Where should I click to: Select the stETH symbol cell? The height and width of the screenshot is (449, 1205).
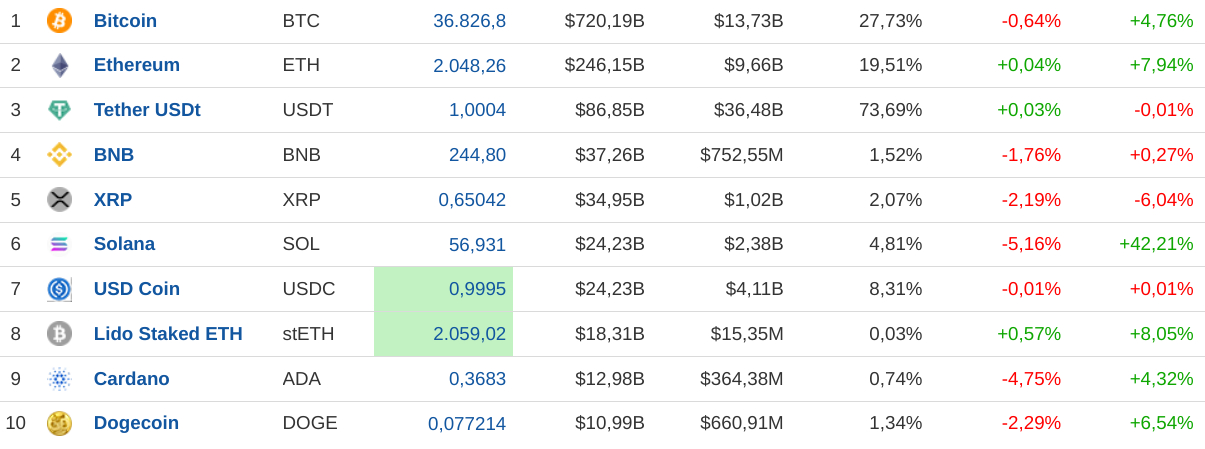[x=309, y=334]
